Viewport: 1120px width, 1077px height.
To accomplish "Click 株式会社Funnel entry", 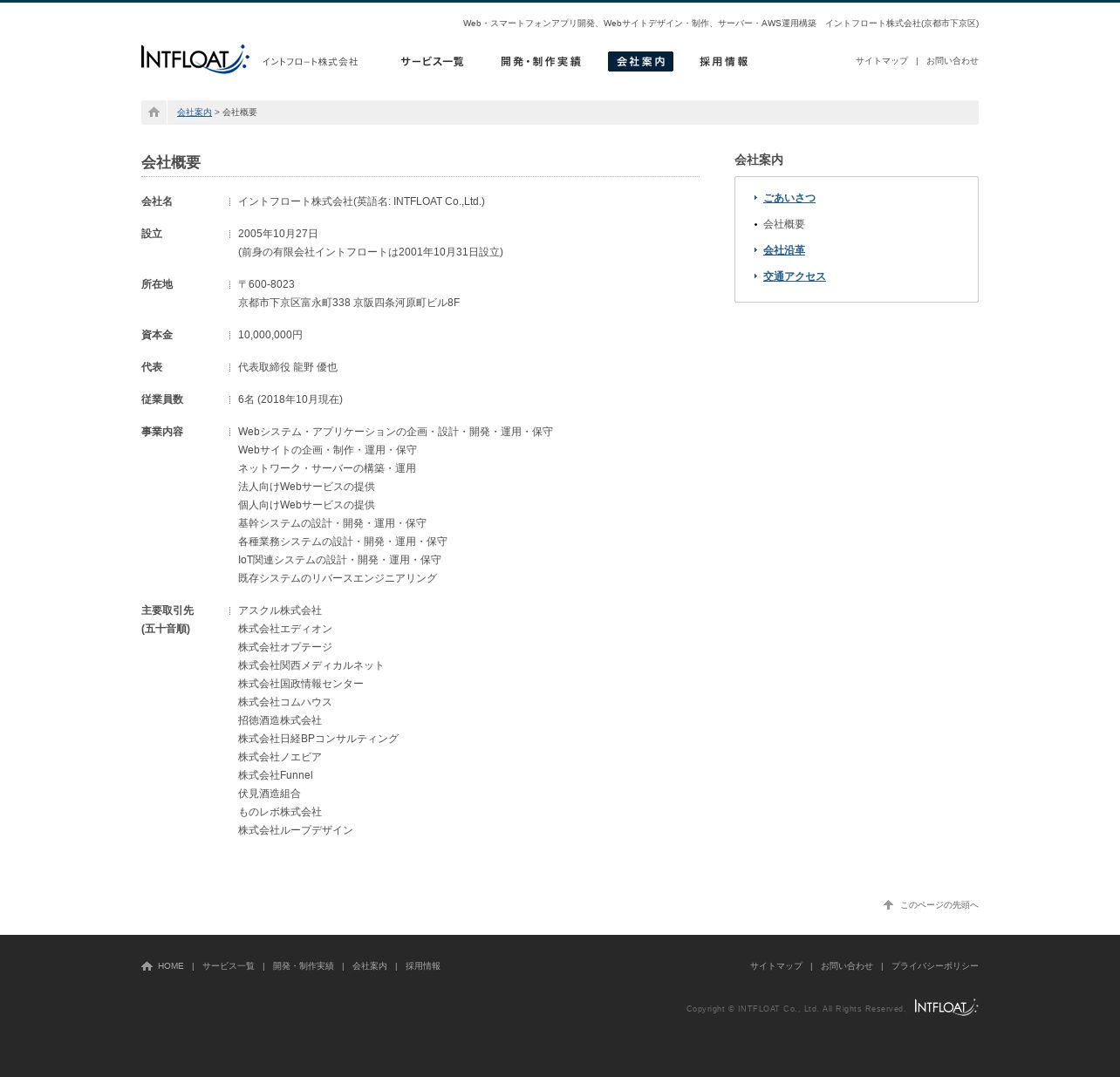I will click(276, 775).
